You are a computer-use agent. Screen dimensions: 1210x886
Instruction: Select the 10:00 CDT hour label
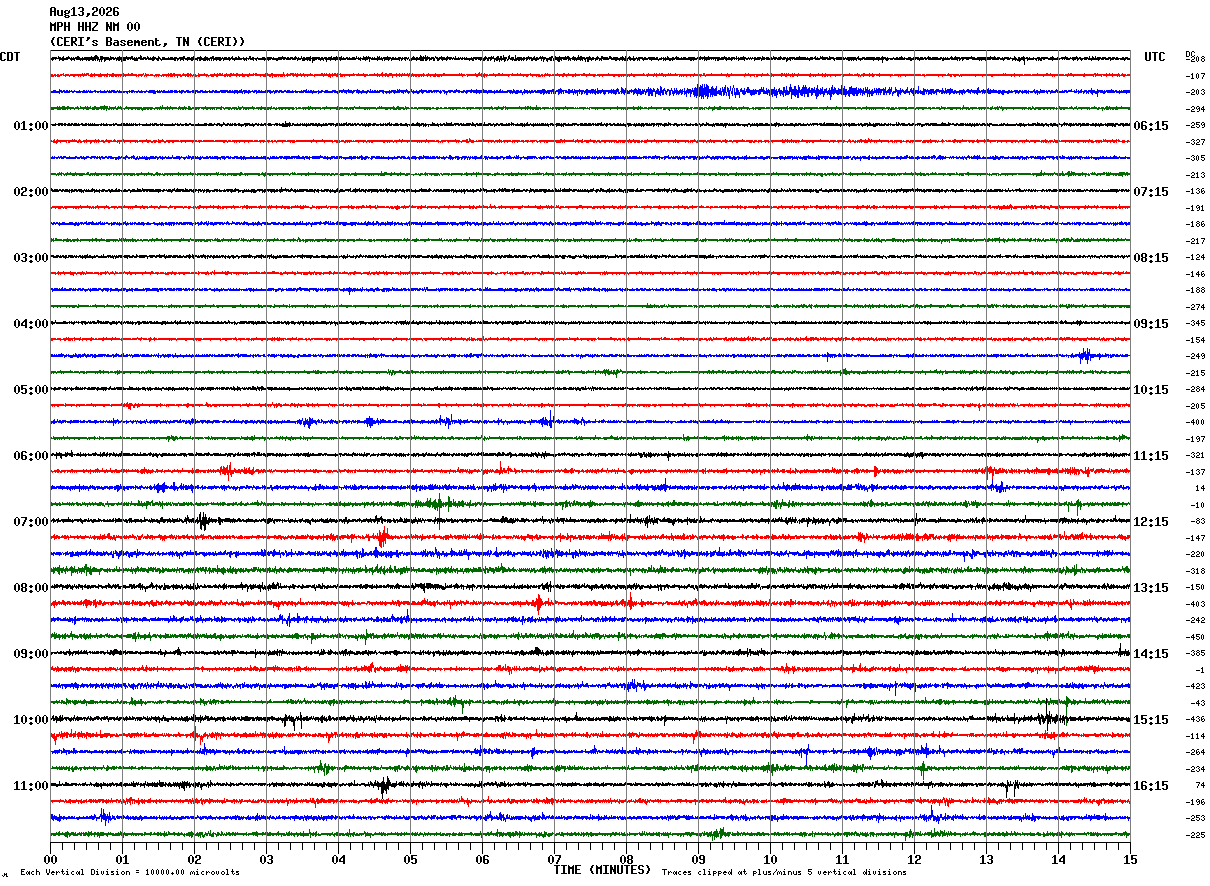31,720
